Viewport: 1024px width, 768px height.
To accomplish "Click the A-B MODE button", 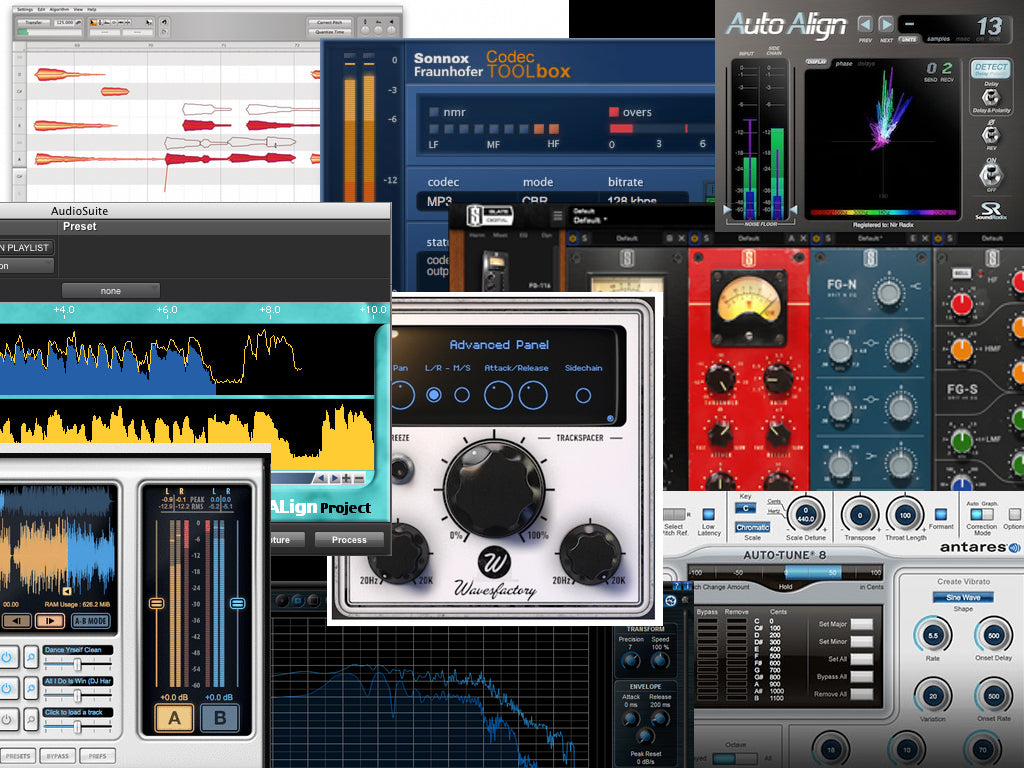I will point(90,620).
